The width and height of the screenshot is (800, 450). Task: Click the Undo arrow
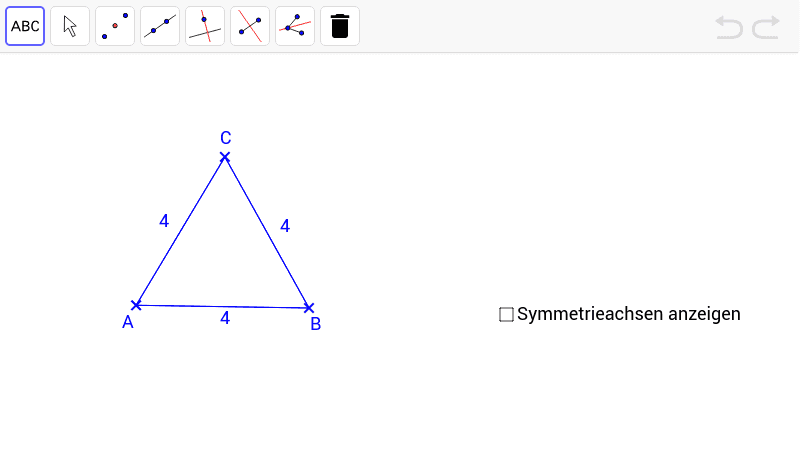coord(729,27)
